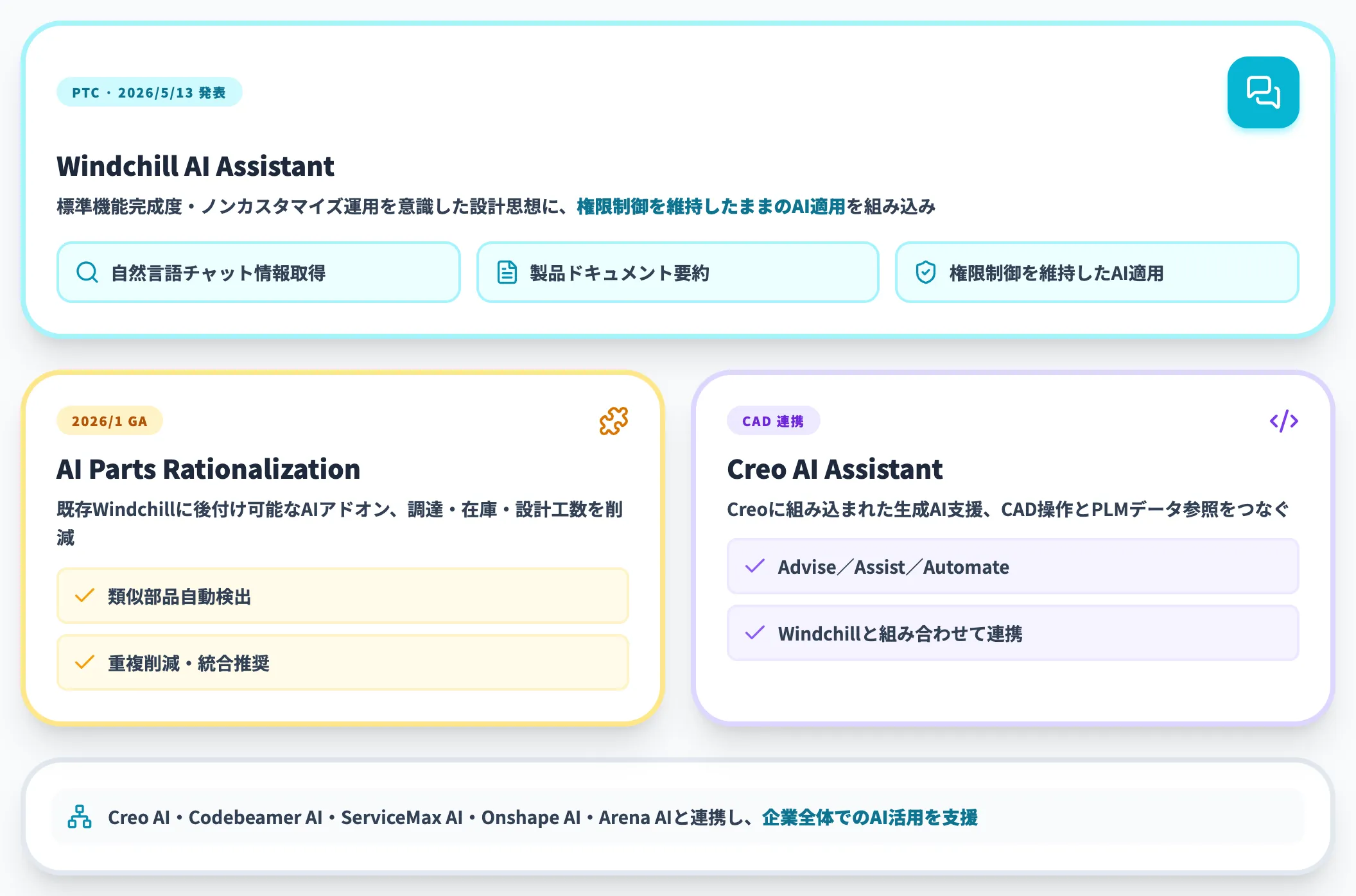Click the CAD 連携 badge
Screen dimensions: 1356x896
(773, 421)
